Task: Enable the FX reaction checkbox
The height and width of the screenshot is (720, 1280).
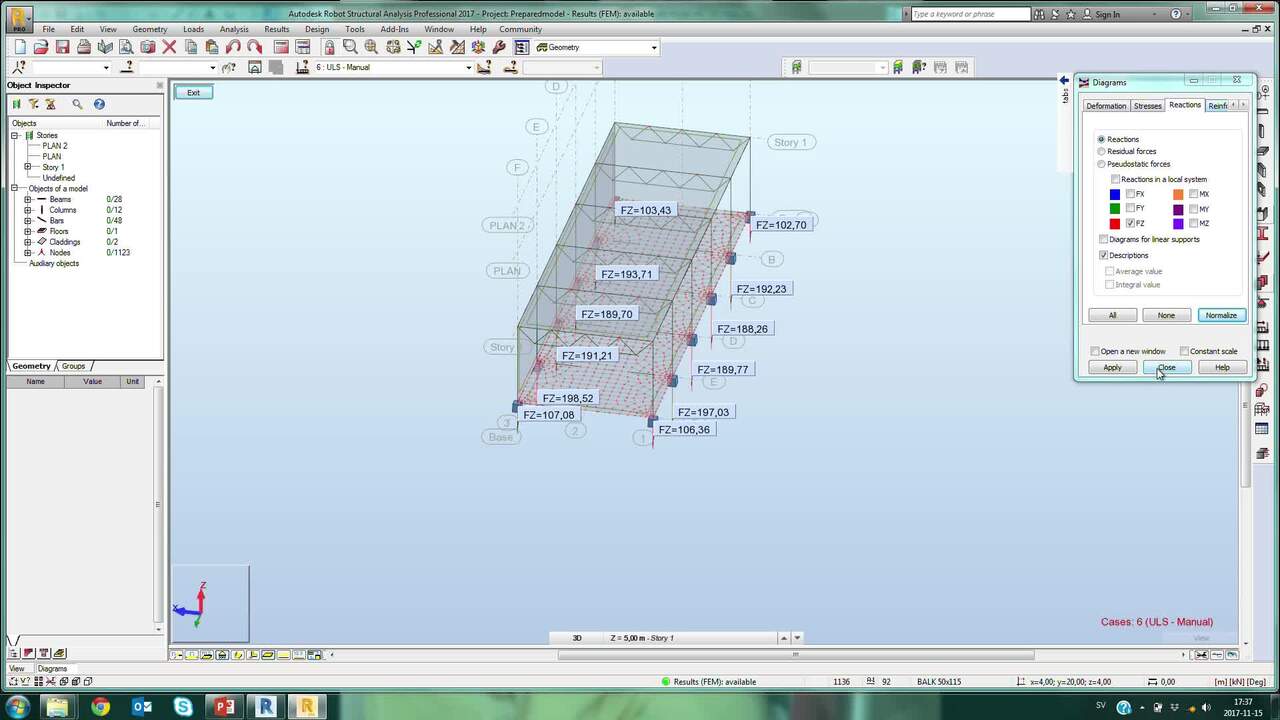Action: (1130, 194)
